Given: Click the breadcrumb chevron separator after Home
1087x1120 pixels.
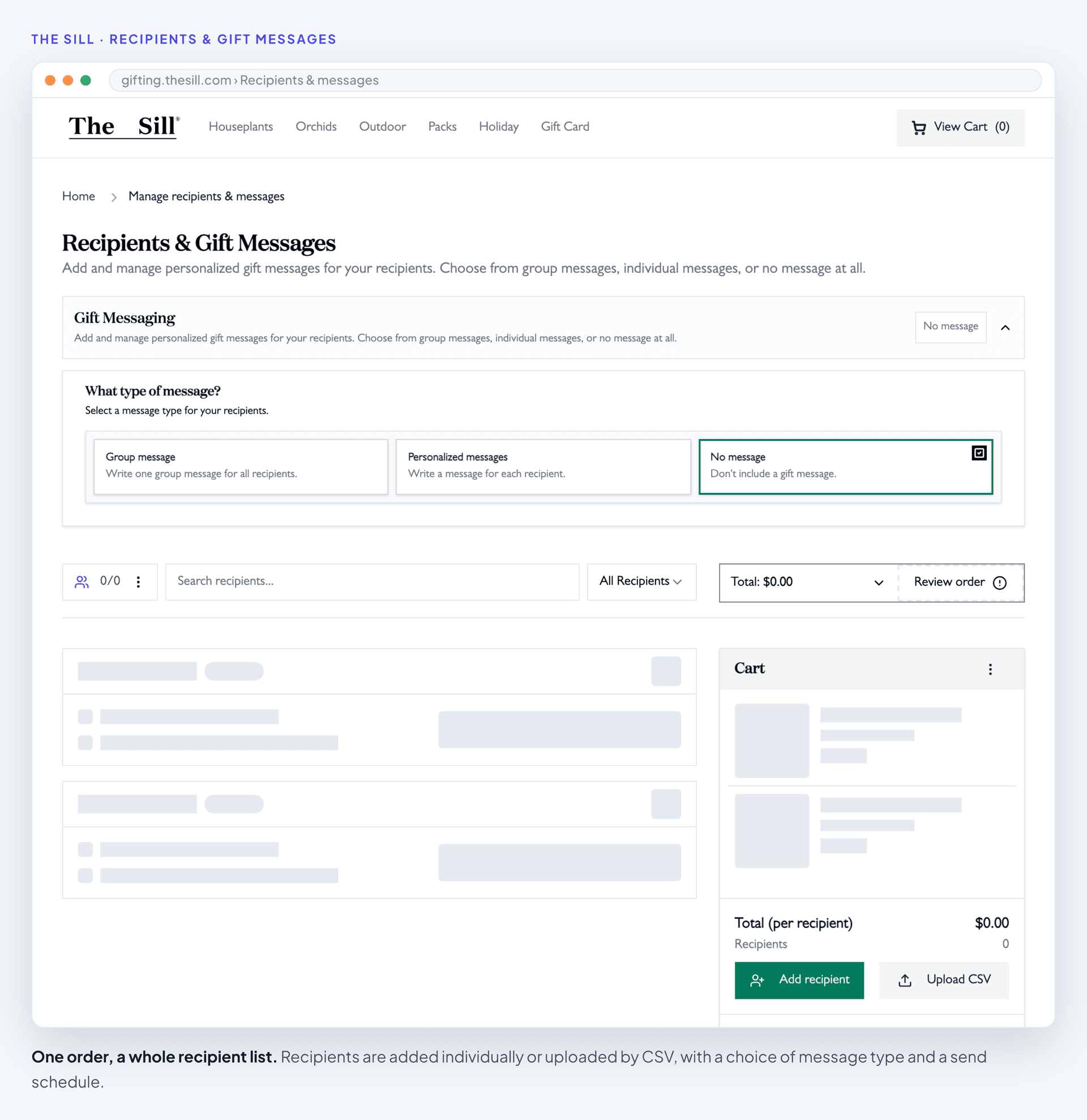Looking at the screenshot, I should (114, 197).
